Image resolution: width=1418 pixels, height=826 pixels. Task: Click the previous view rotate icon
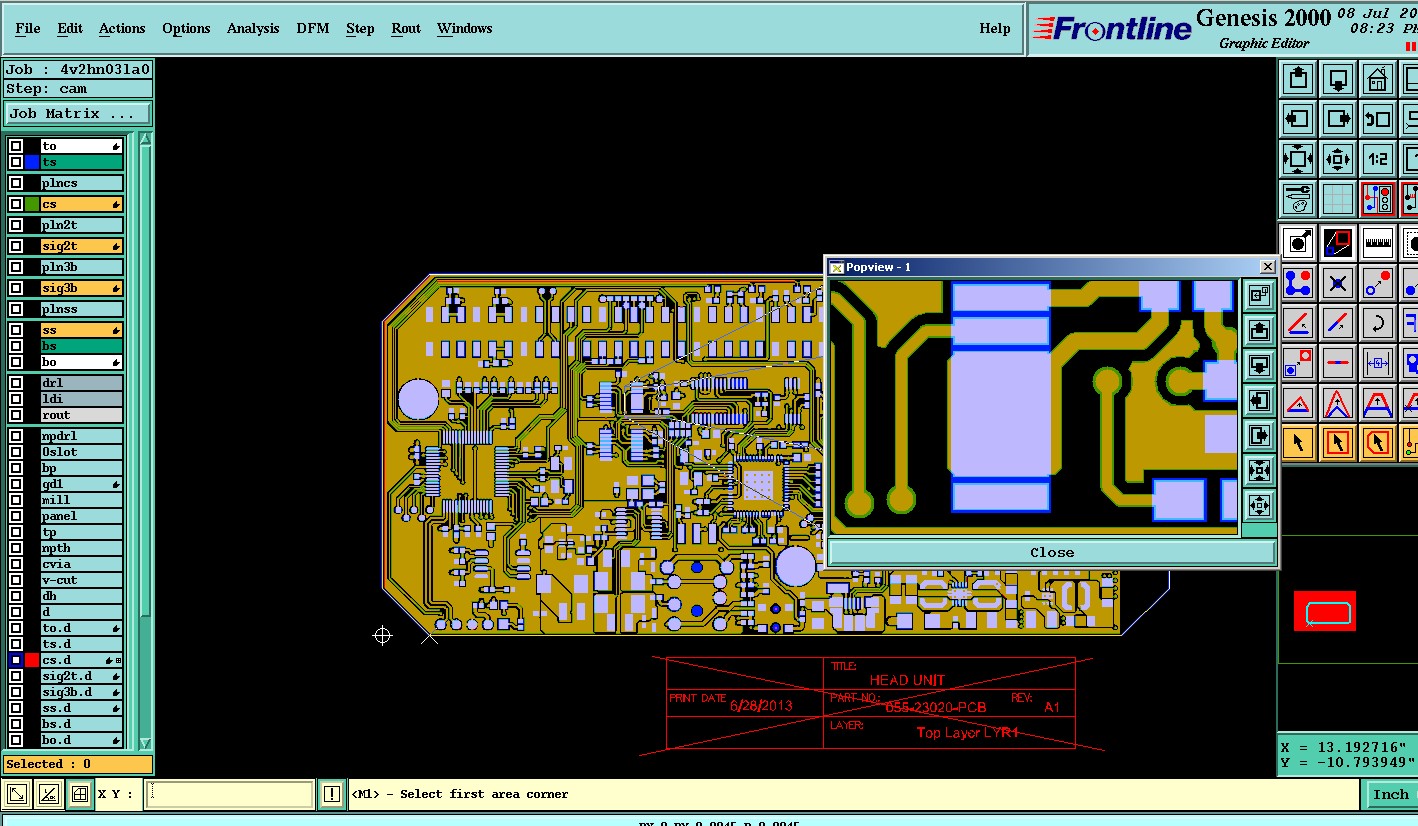pyautogui.click(x=1378, y=119)
